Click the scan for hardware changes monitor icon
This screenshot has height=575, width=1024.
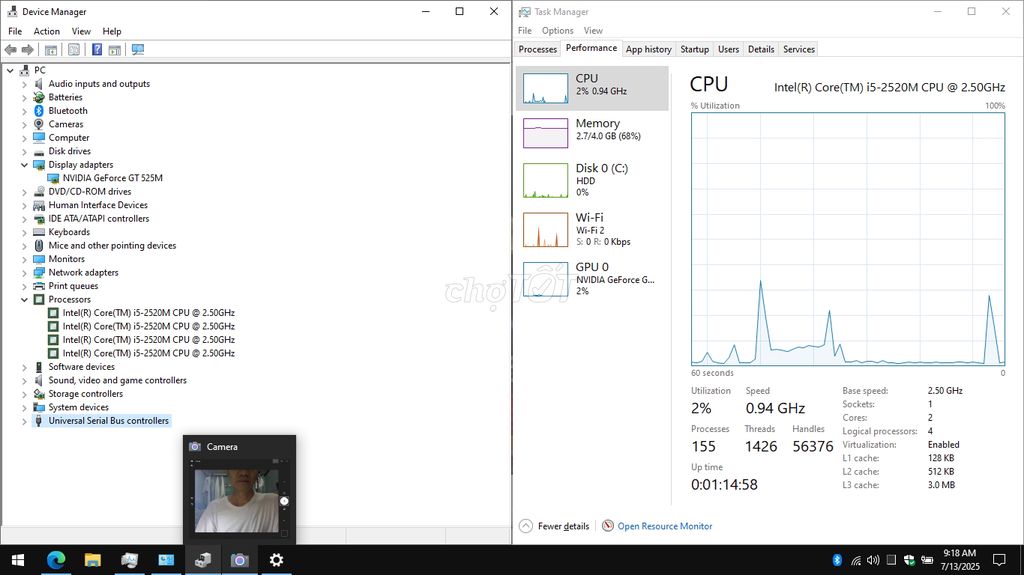click(138, 50)
